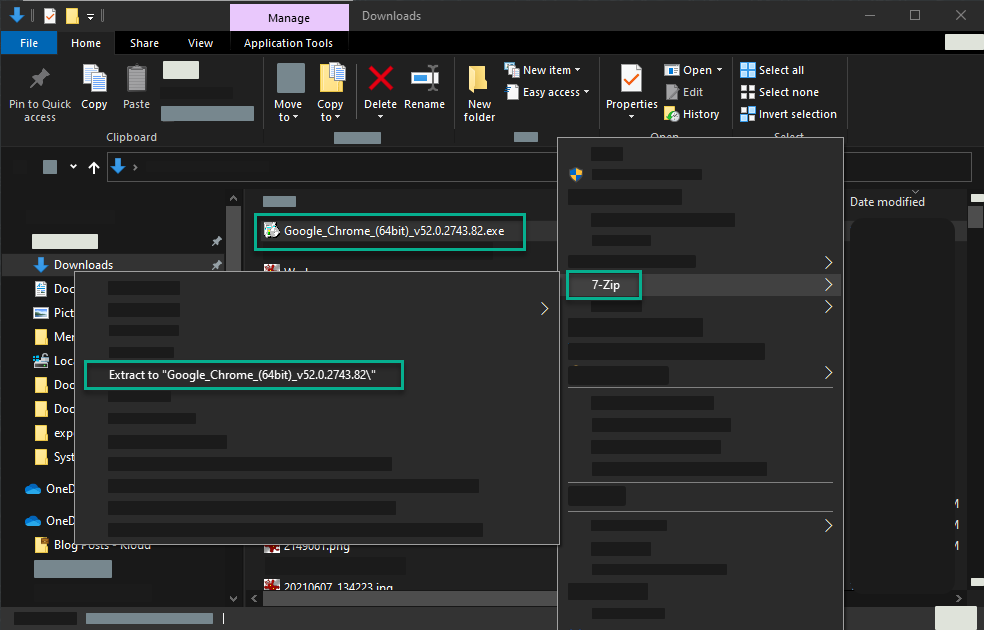Click the address bar path chevron
Viewport: 984px width, 630px height.
(x=135, y=167)
